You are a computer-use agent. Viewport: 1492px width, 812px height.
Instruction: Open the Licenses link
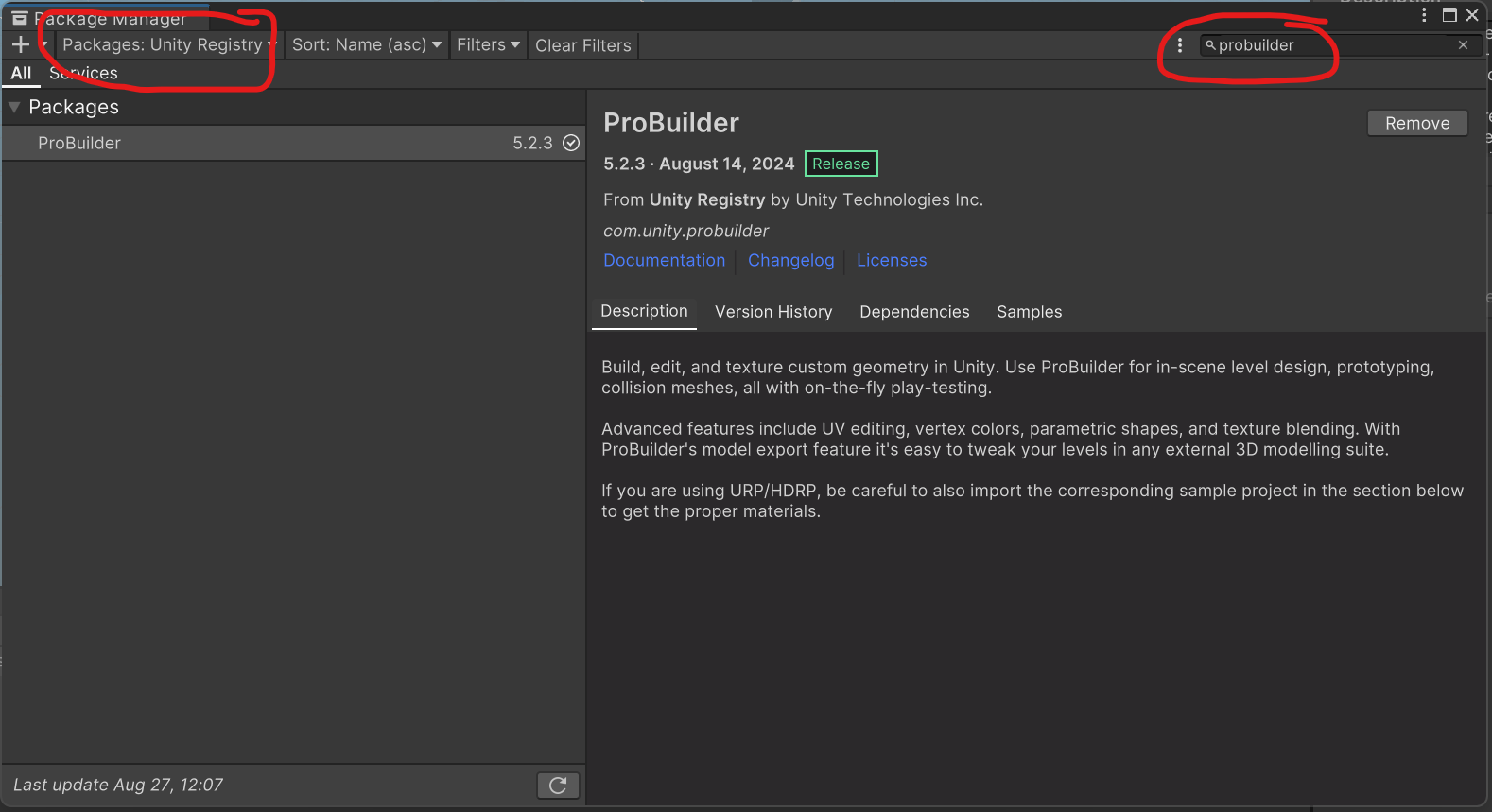point(892,260)
